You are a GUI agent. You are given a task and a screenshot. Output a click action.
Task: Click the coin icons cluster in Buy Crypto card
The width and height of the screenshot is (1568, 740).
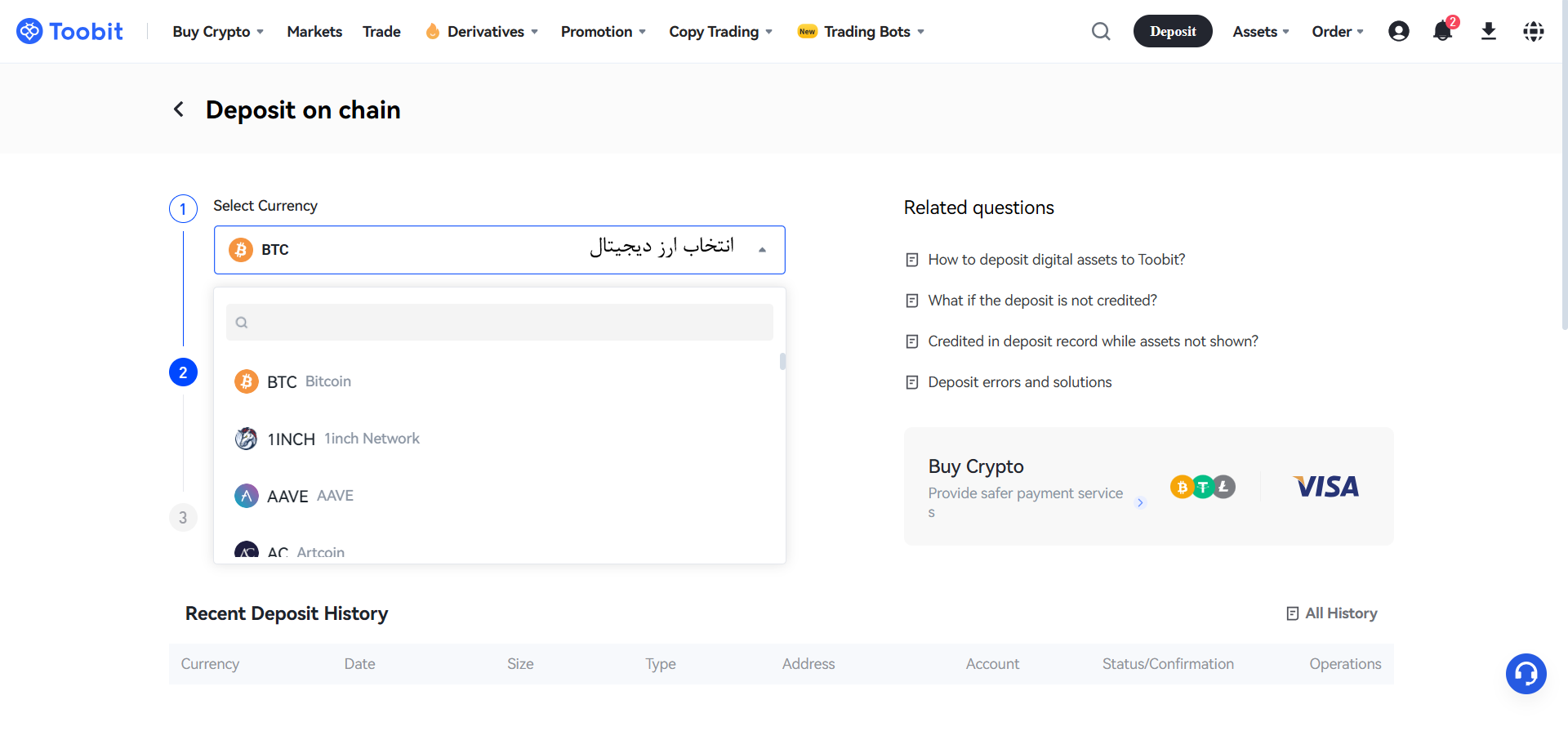(x=1203, y=487)
